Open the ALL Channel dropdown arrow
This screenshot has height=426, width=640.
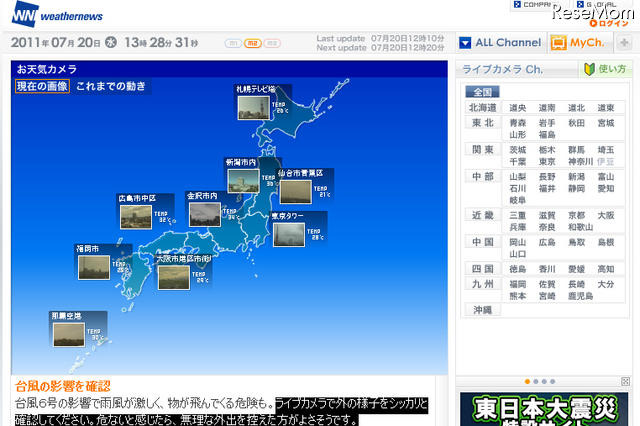[465, 42]
